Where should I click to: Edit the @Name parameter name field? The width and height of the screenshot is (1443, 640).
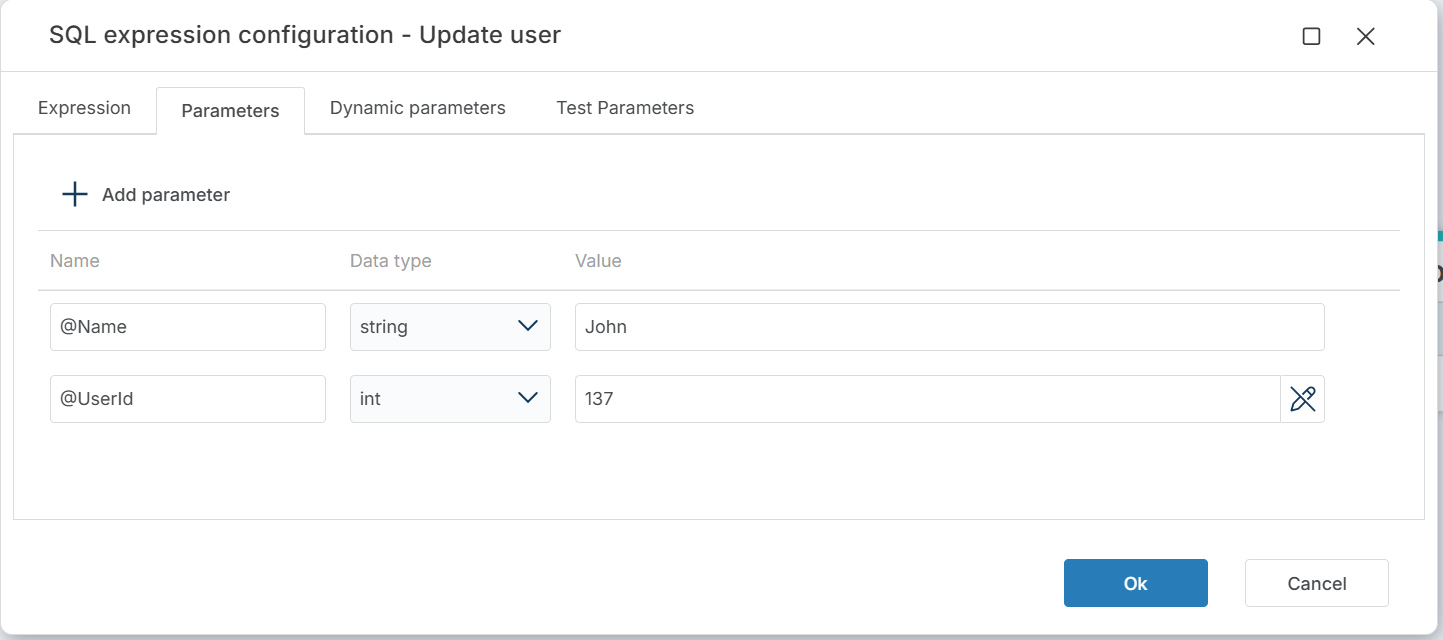188,327
